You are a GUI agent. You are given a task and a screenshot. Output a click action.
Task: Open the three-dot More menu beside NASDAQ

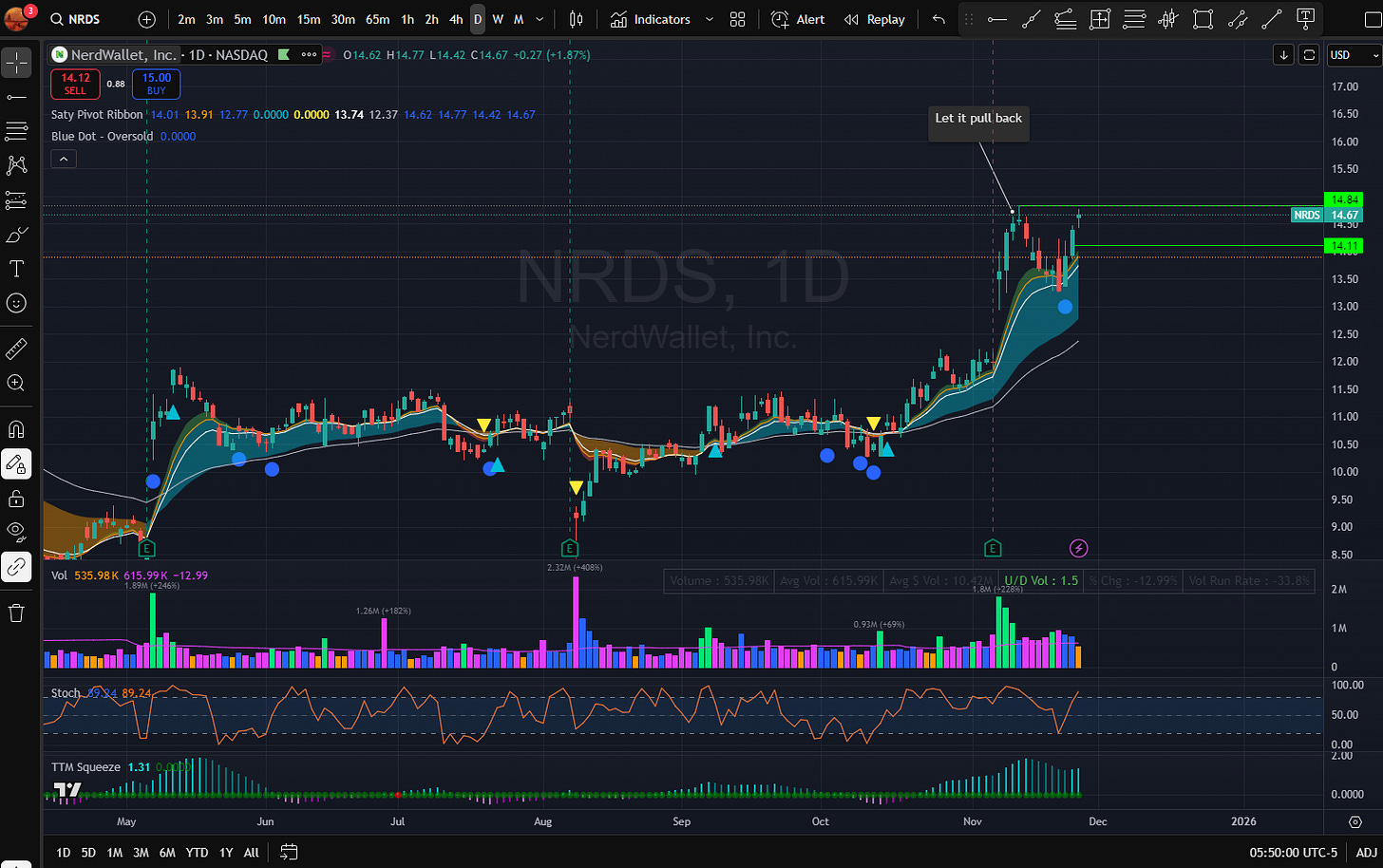tap(309, 55)
